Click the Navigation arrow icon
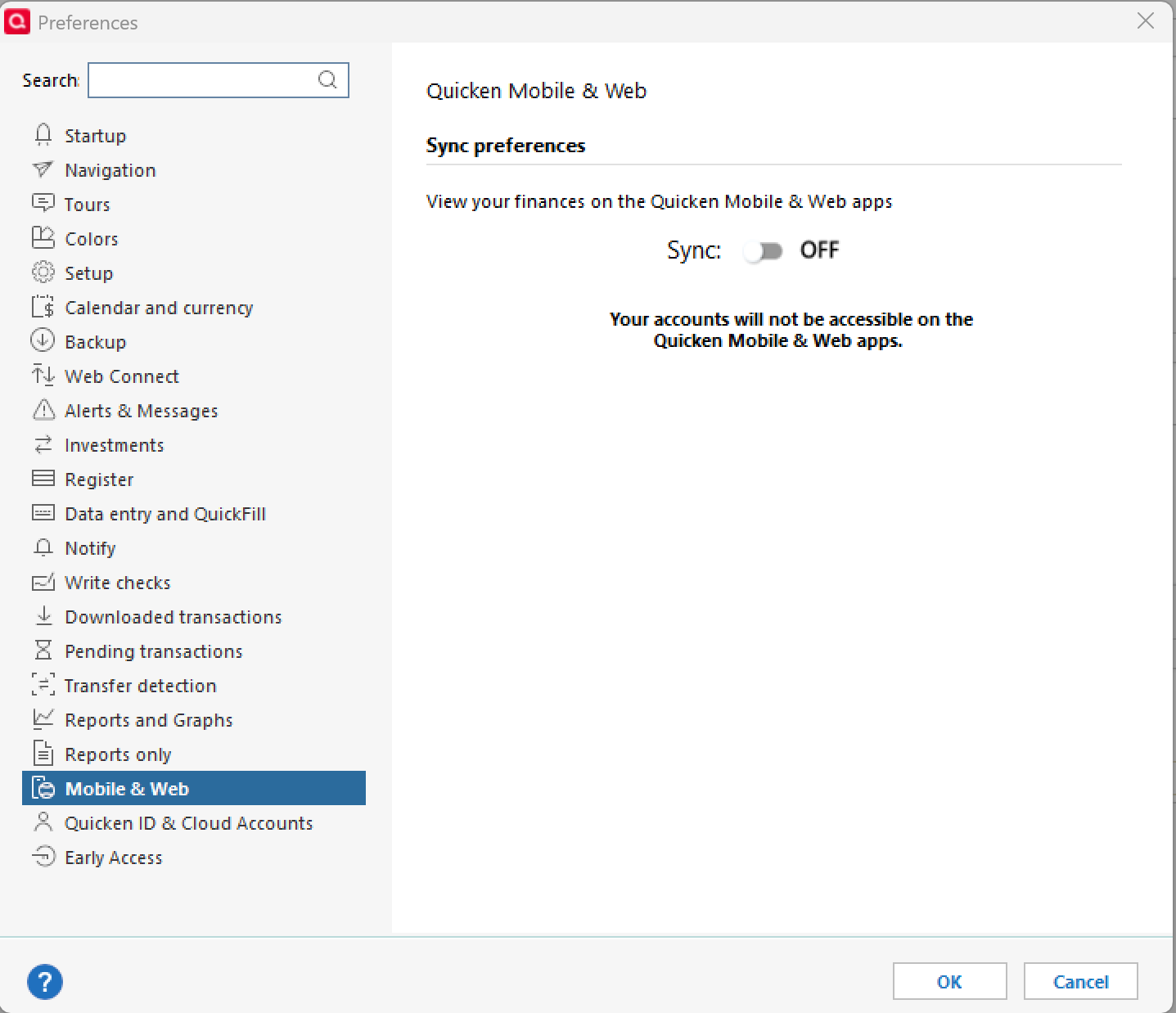This screenshot has height=1013, width=1176. pyautogui.click(x=43, y=169)
